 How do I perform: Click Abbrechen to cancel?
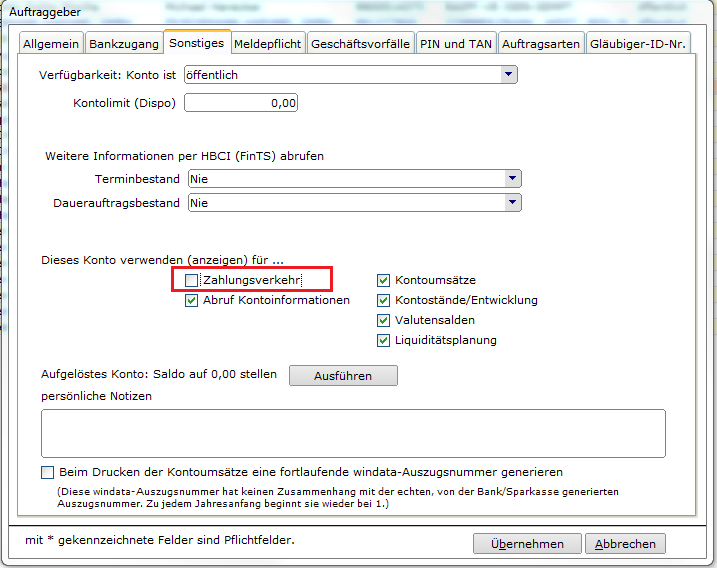[625, 544]
